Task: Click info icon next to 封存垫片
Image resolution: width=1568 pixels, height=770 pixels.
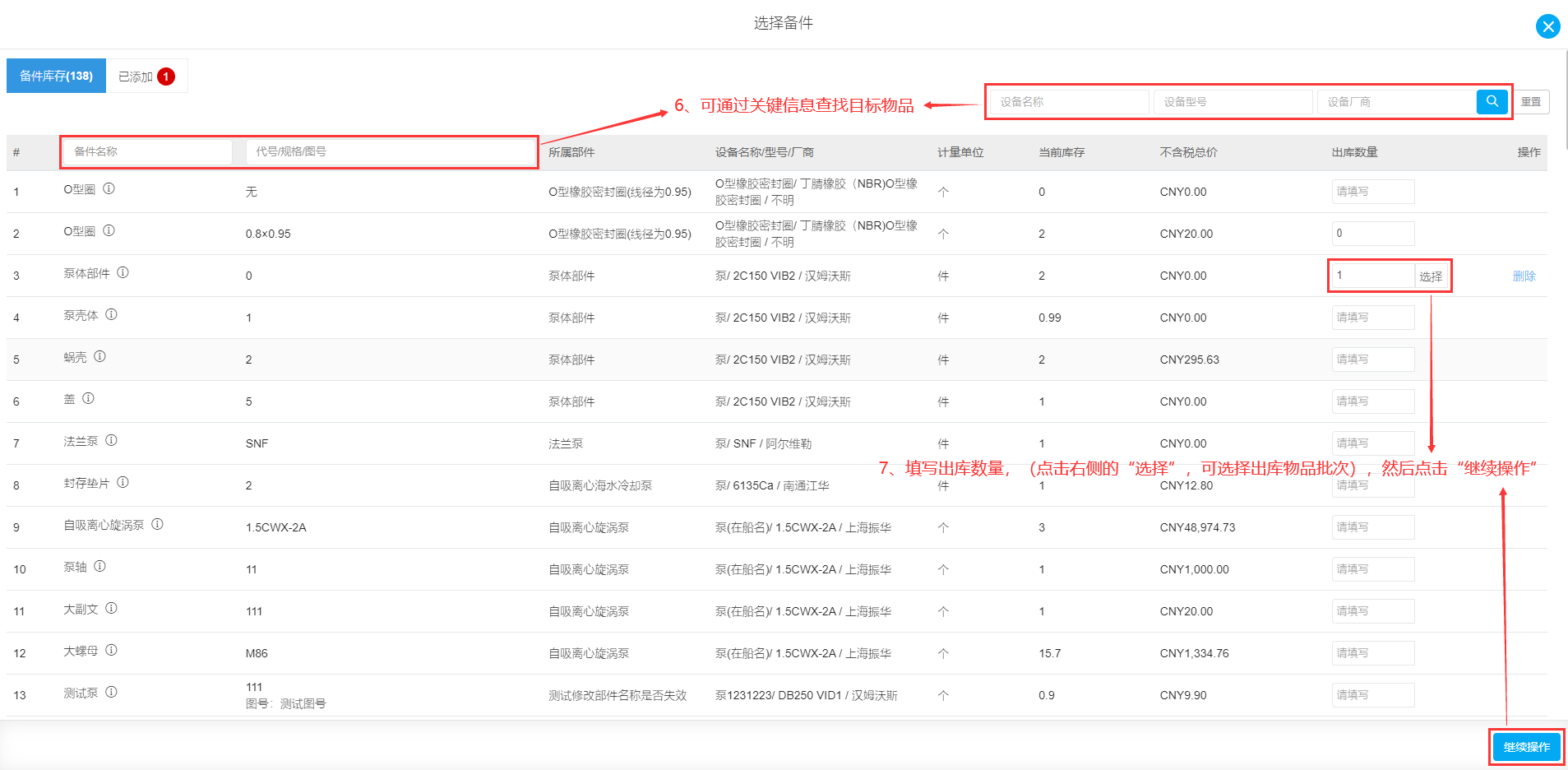Action: pos(123,482)
